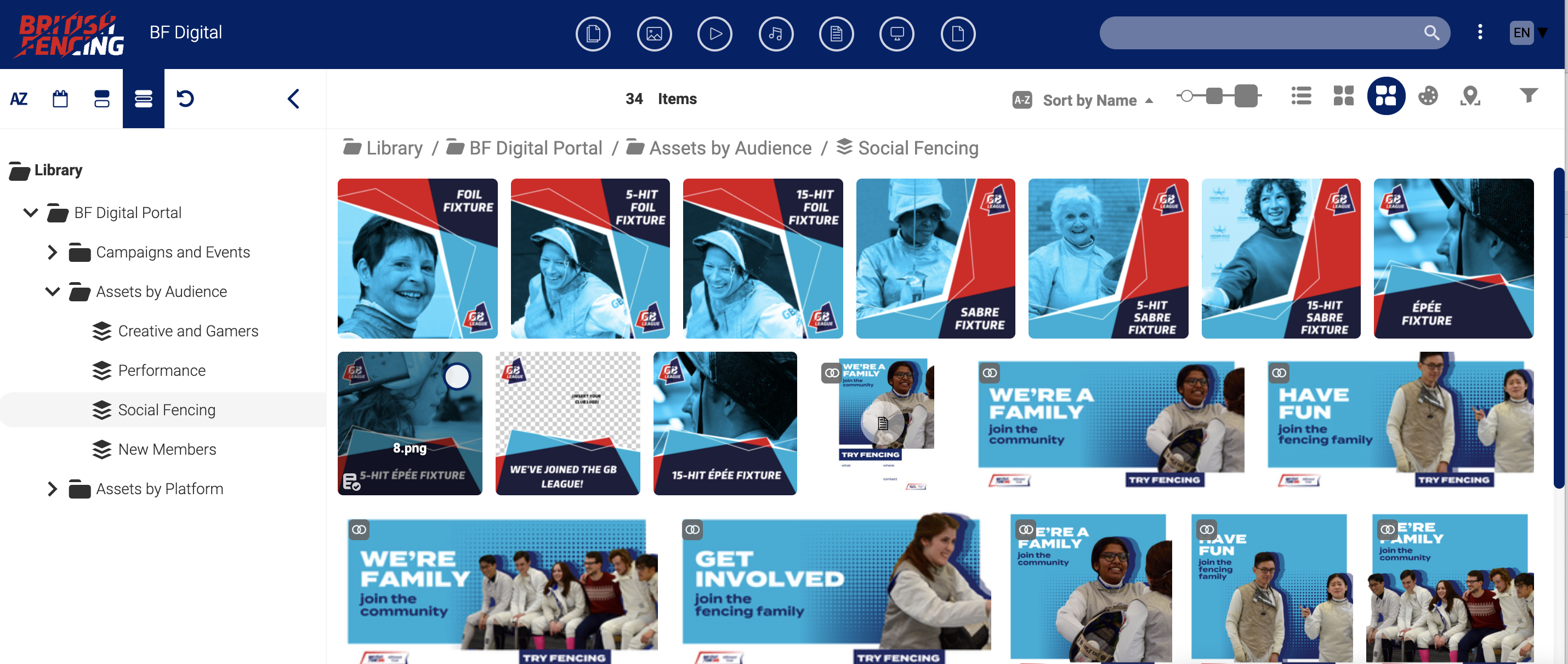Filter by audio music note icon
Image resolution: width=1568 pixels, height=664 pixels.
775,33
